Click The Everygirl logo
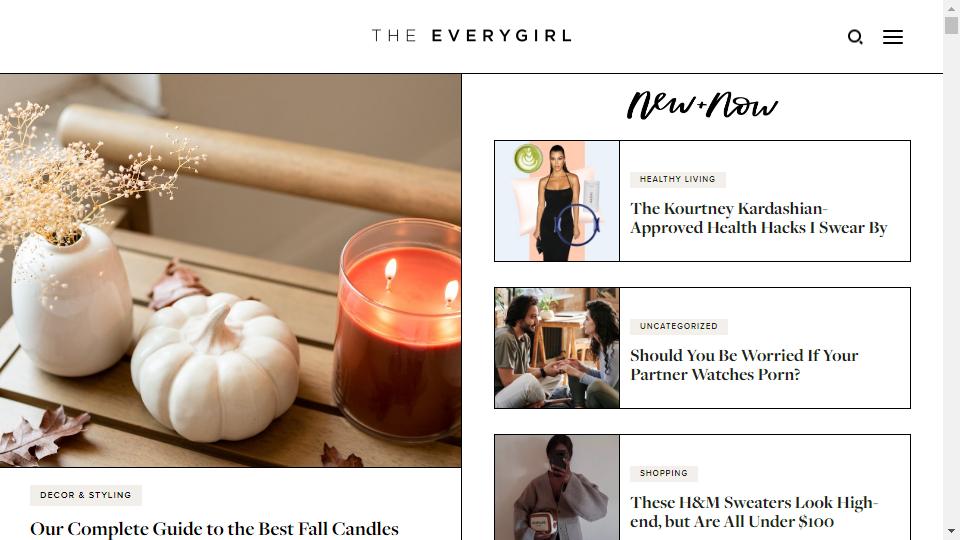The height and width of the screenshot is (540, 960). (471, 36)
